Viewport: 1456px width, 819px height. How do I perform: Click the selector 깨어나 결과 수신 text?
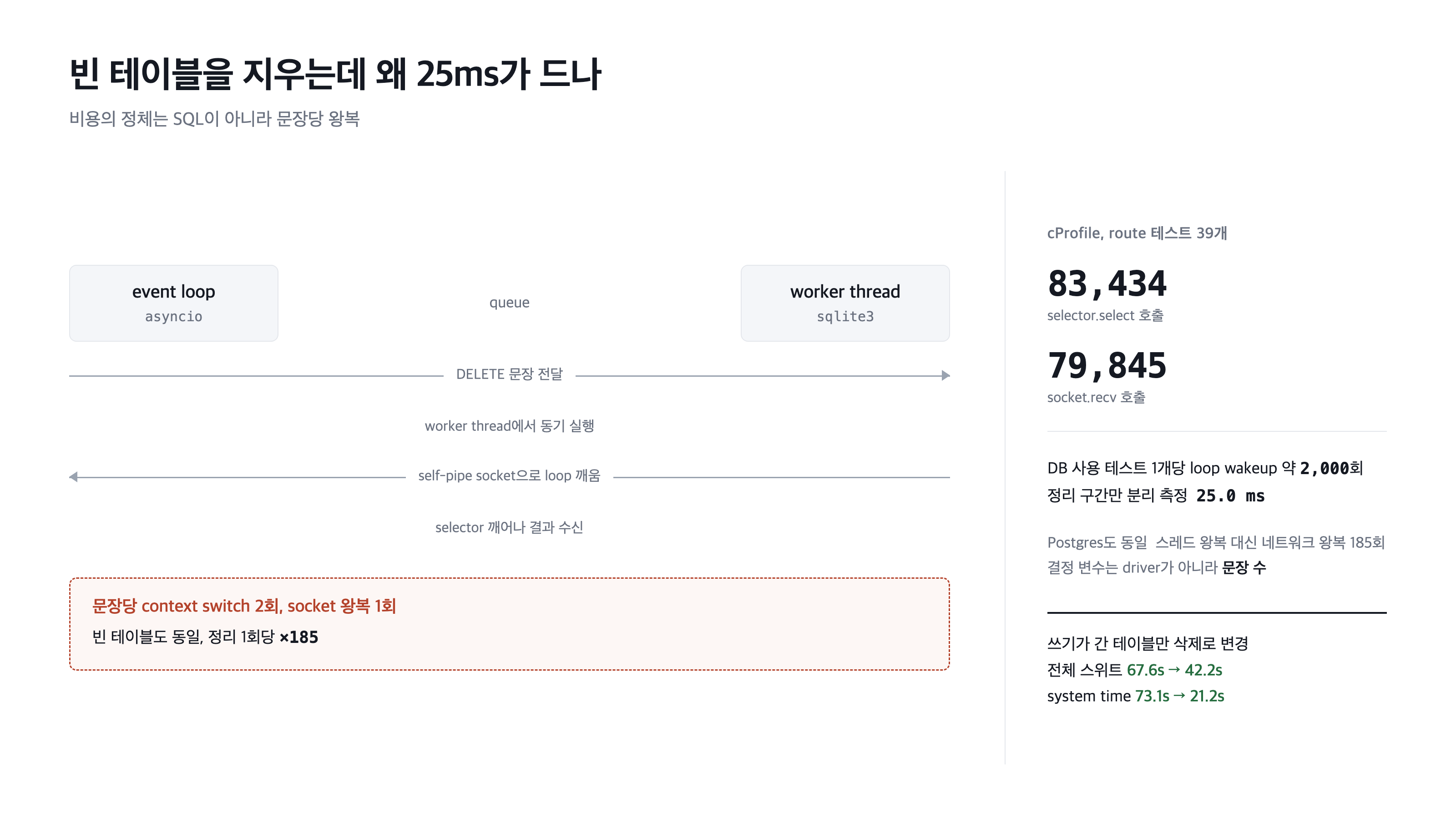point(509,527)
